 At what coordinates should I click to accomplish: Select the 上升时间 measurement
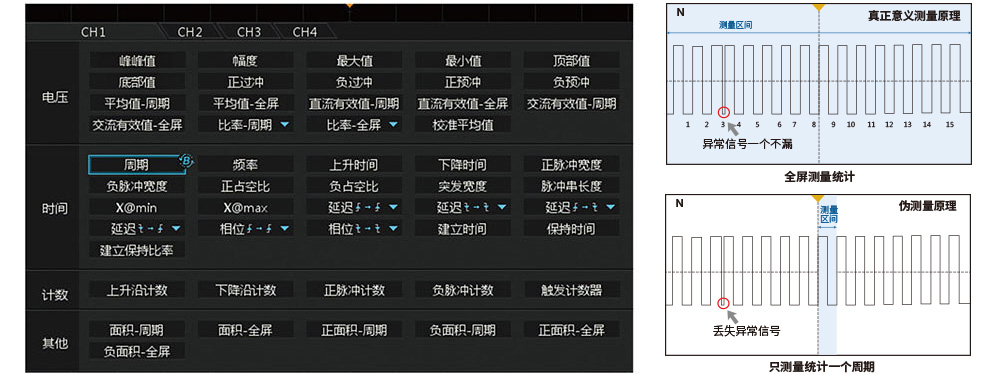coord(355,165)
